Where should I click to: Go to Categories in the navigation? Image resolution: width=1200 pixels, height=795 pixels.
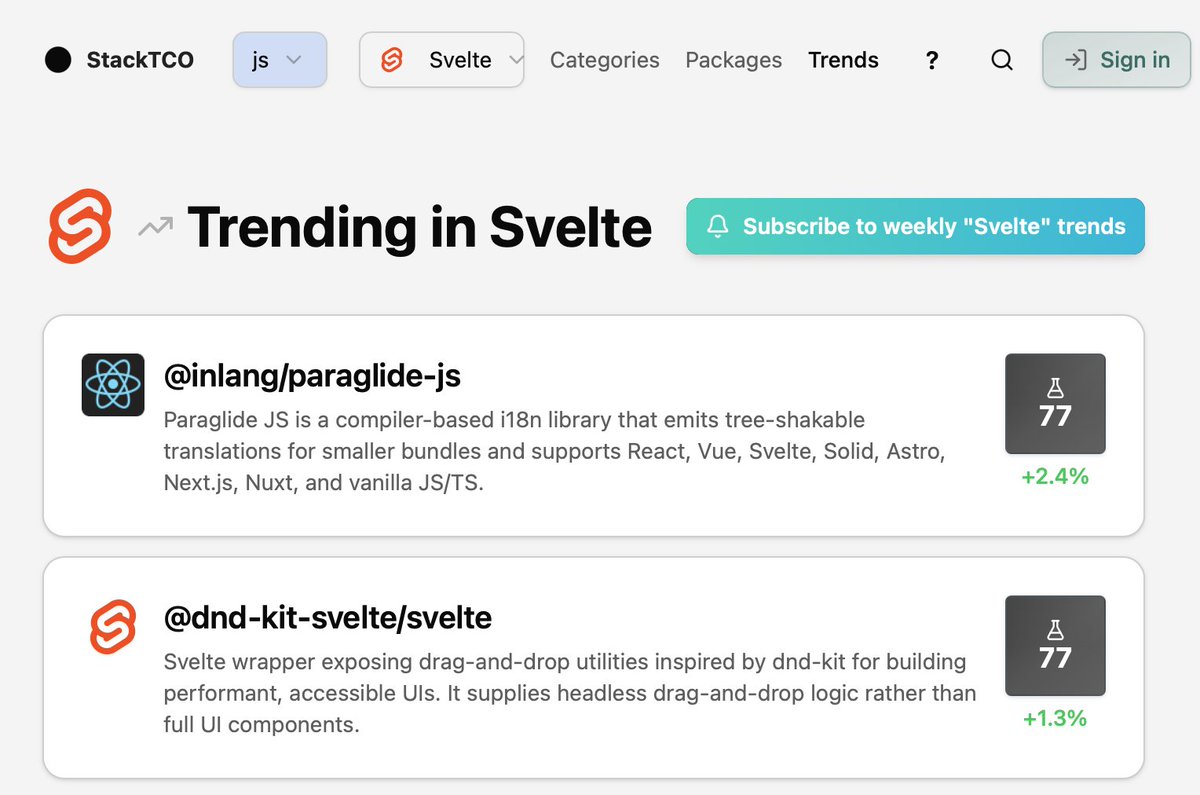click(605, 60)
